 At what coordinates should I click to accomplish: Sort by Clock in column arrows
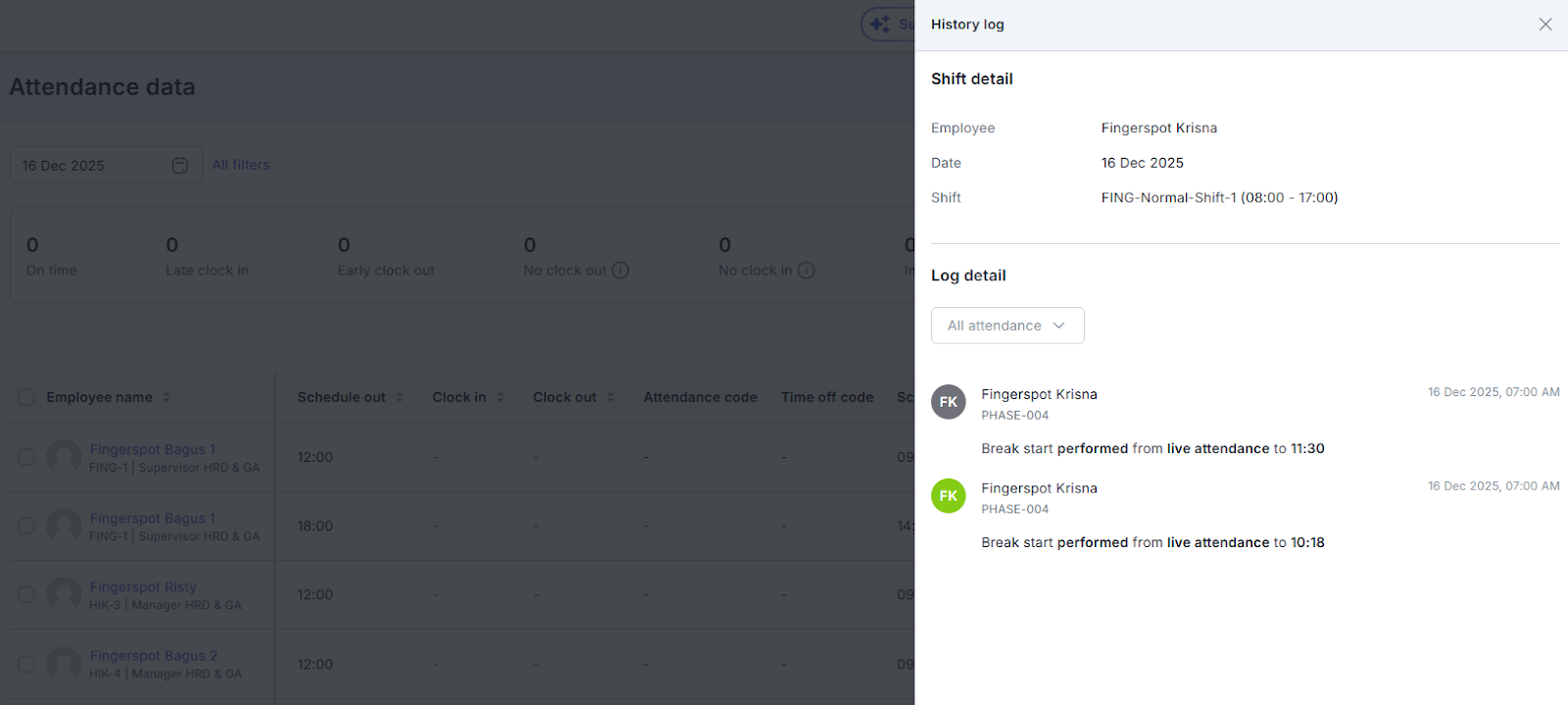coord(501,397)
